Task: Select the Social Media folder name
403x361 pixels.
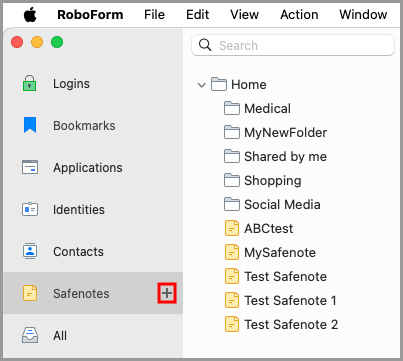Action: pos(282,205)
